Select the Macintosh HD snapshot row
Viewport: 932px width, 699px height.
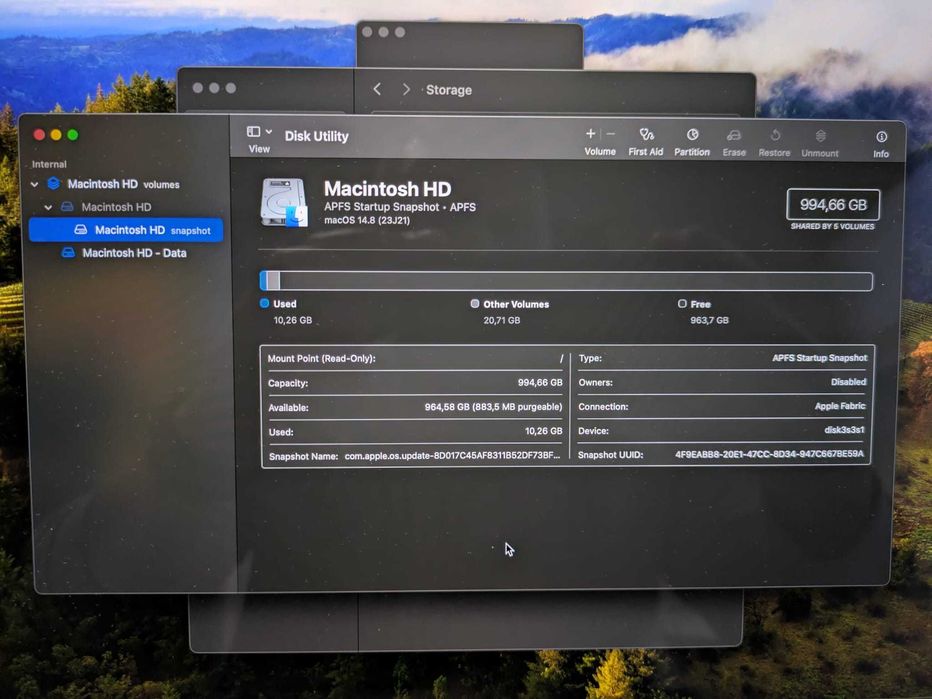[x=126, y=230]
